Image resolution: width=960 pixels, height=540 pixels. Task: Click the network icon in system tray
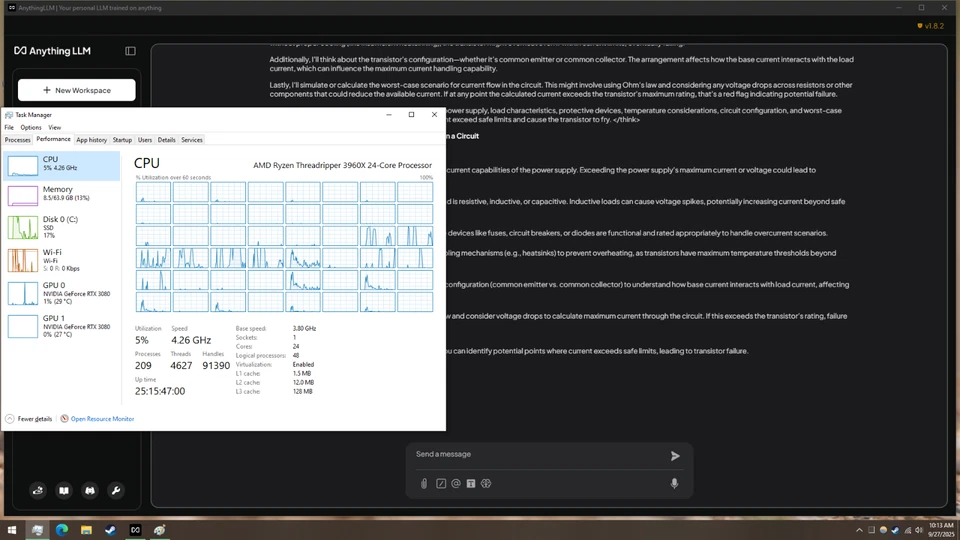click(907, 530)
